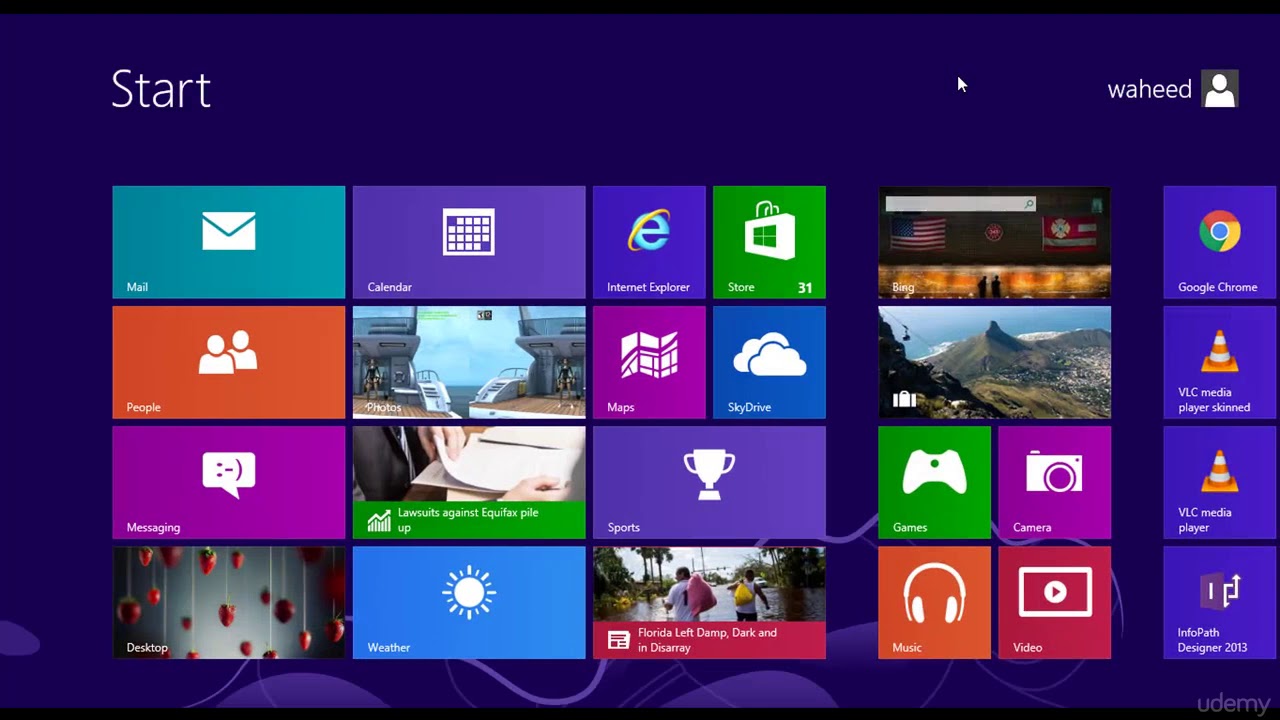1280x720 pixels.
Task: Open the Camera app tile
Action: pyautogui.click(x=1054, y=482)
